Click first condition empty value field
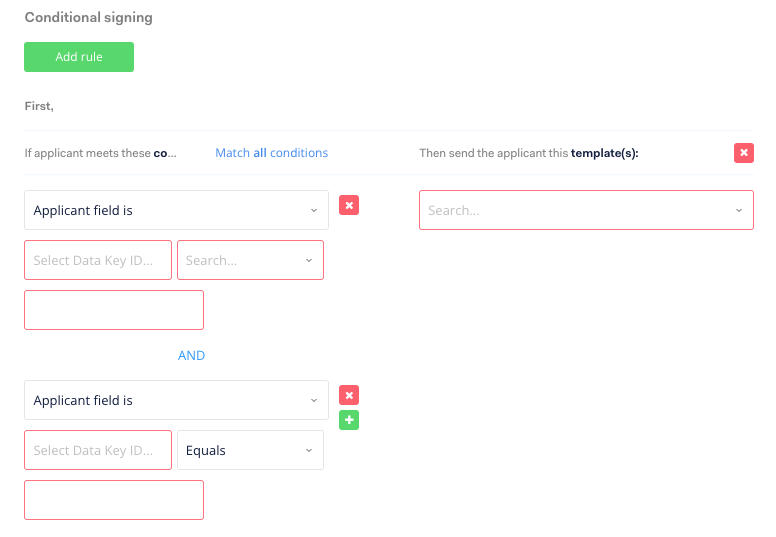The height and width of the screenshot is (537, 776). [x=114, y=310]
